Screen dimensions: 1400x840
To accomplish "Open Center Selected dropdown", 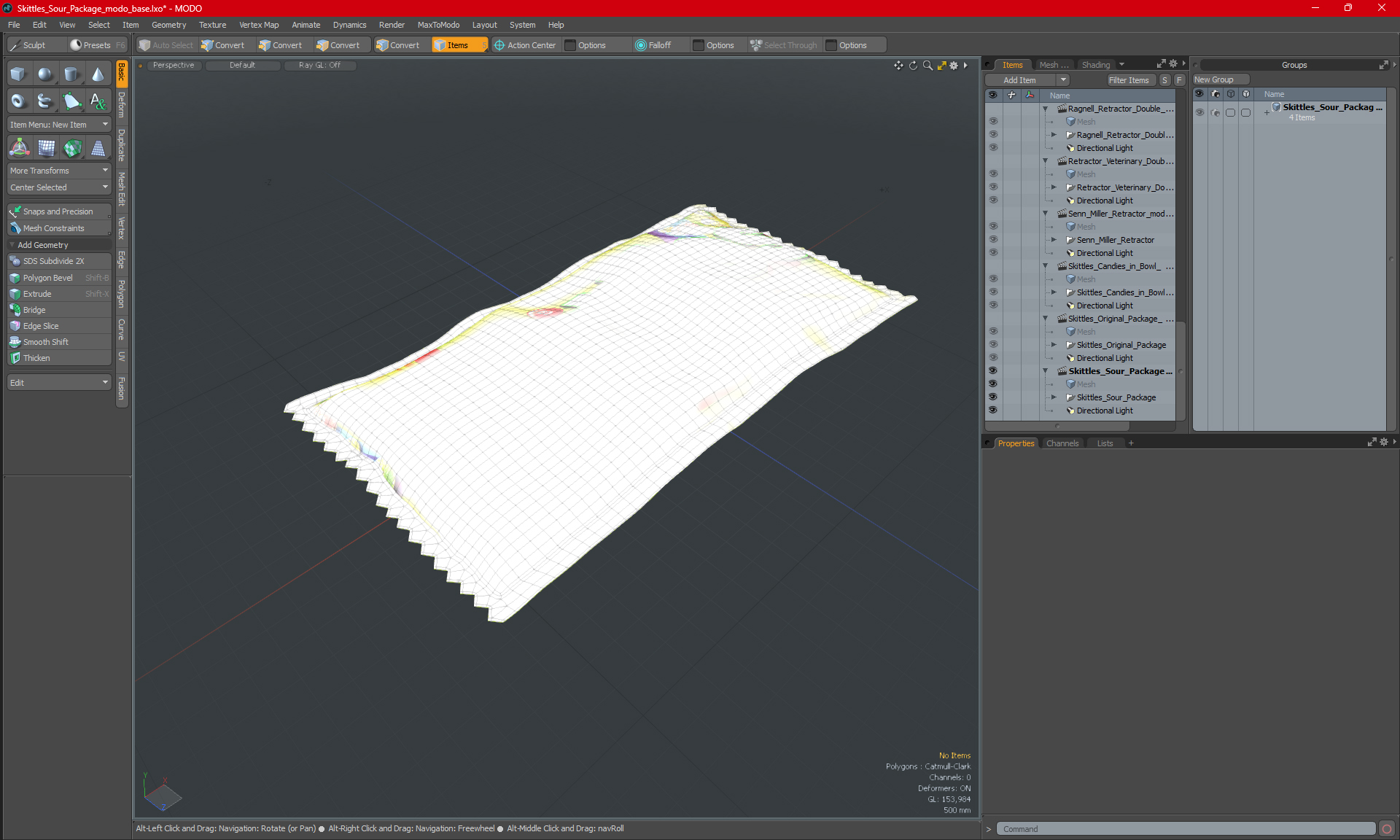I will 59,187.
